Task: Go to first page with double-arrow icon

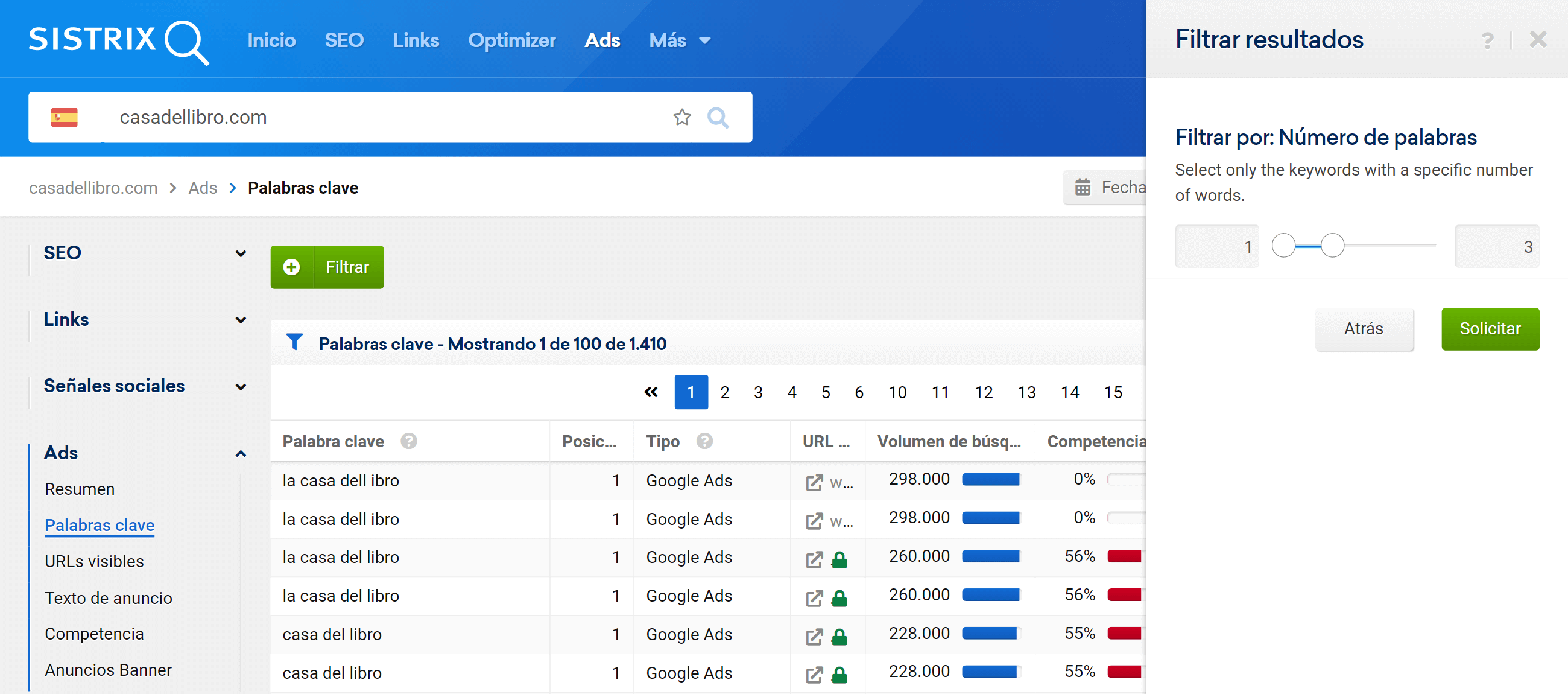Action: pyautogui.click(x=651, y=392)
